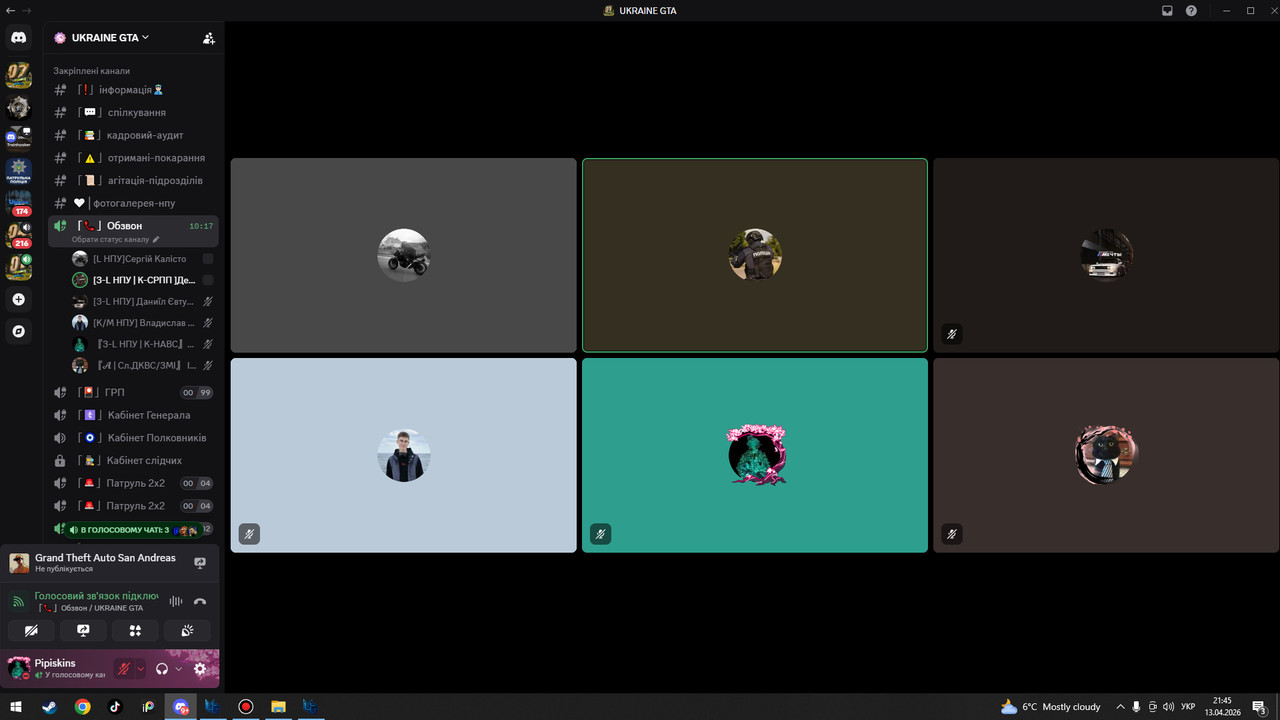Select voice member Сергій Калісто

[143, 259]
